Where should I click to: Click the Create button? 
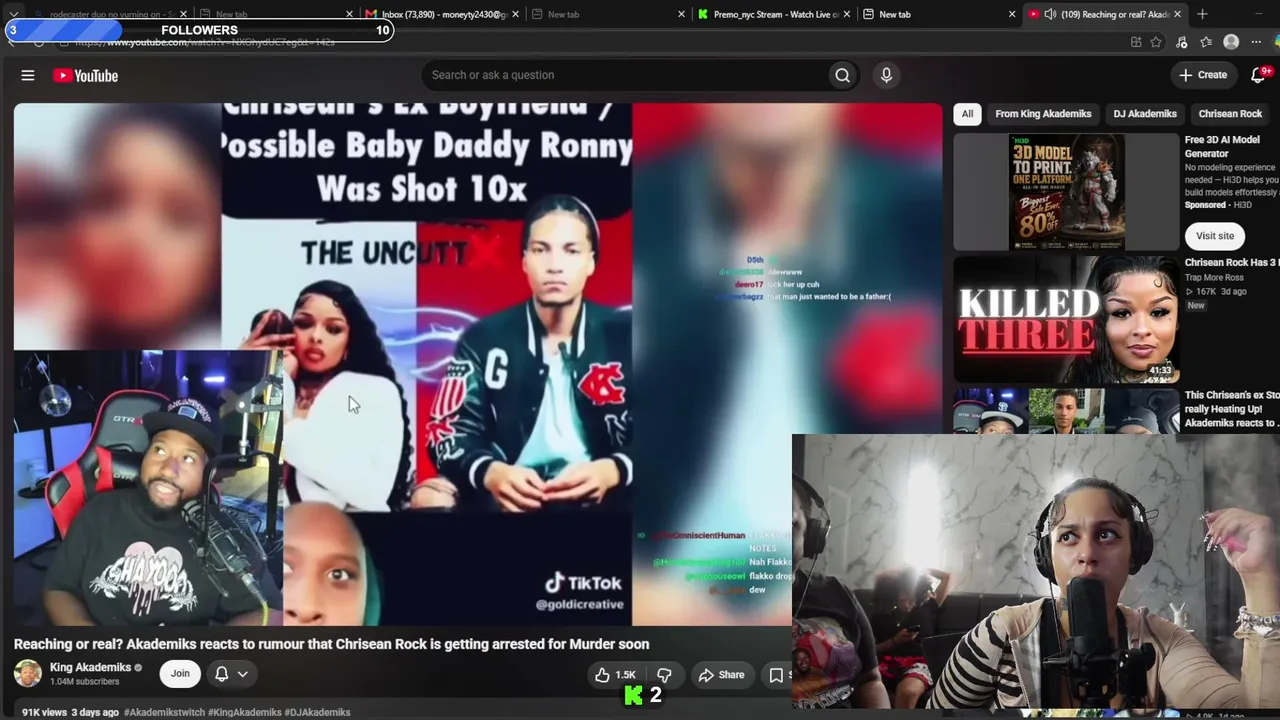pos(1203,75)
